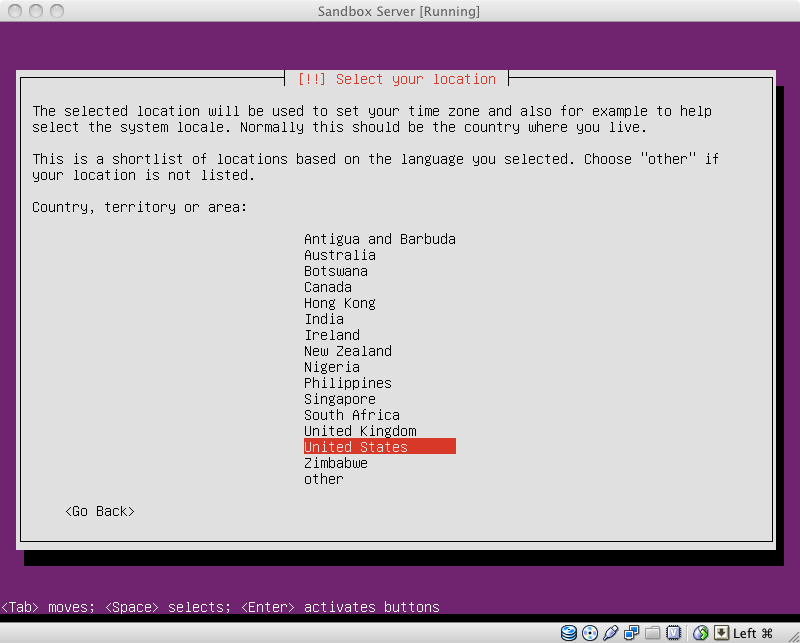Pick New Zealand from the list
800x643 pixels.
[x=380, y=351]
